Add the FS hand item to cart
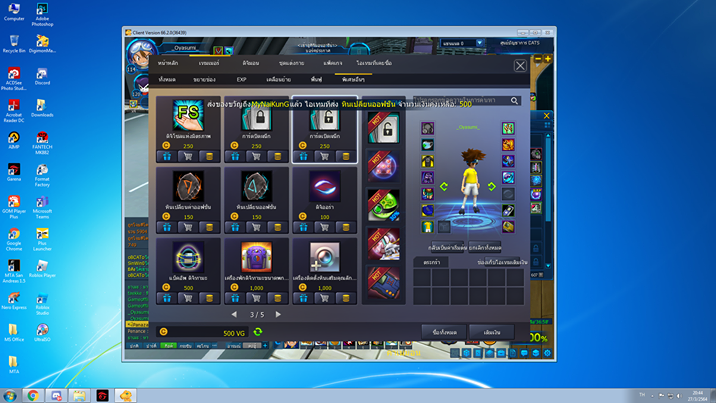 [x=188, y=157]
